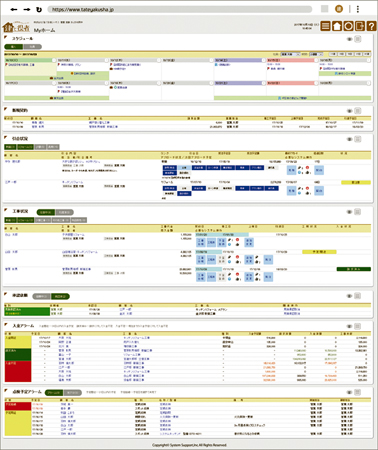The image size is (378, 450).
Task: Click the Copyright System Support footer text
Action: point(189,445)
